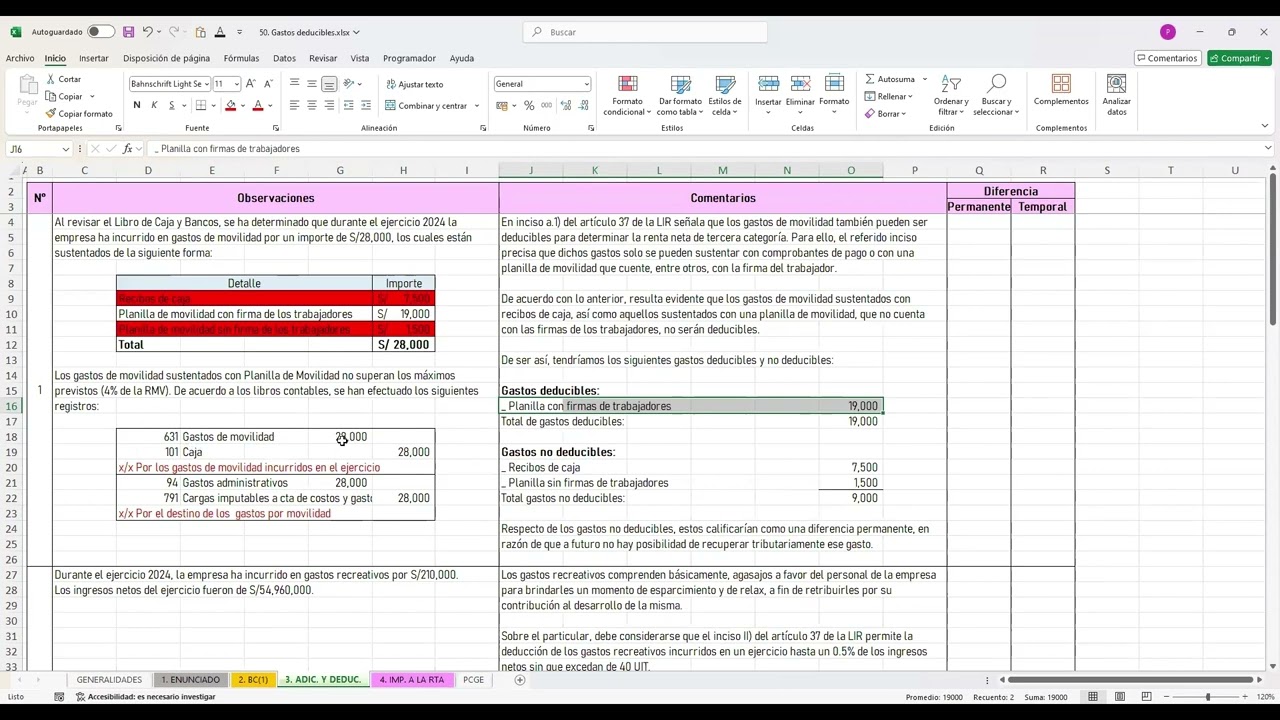Increase font size with the larger A icon

click(x=251, y=84)
